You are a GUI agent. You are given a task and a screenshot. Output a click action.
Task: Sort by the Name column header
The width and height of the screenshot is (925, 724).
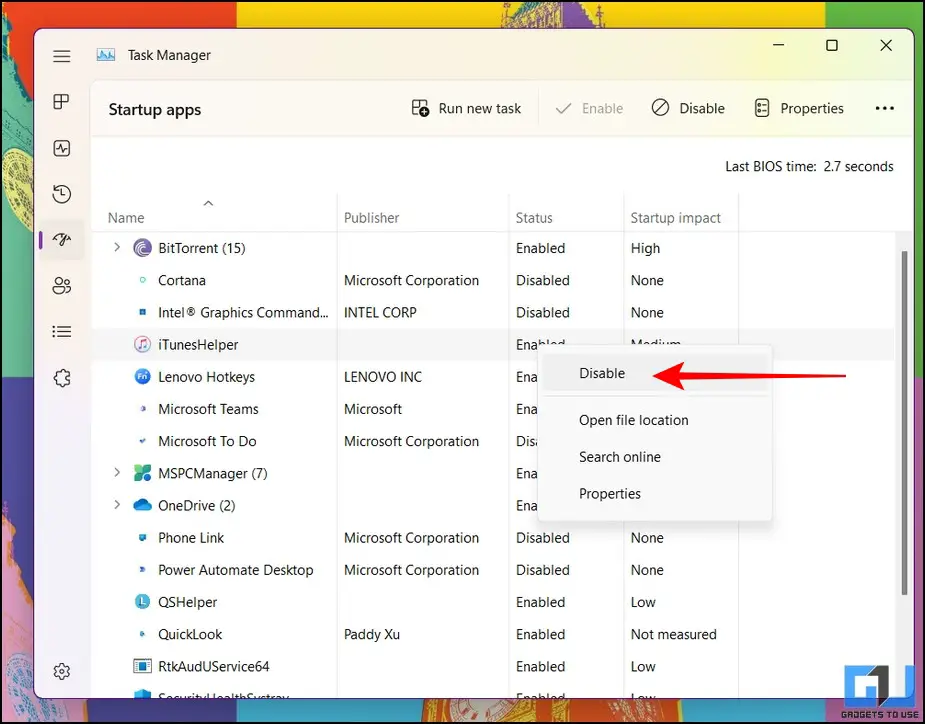coord(126,218)
